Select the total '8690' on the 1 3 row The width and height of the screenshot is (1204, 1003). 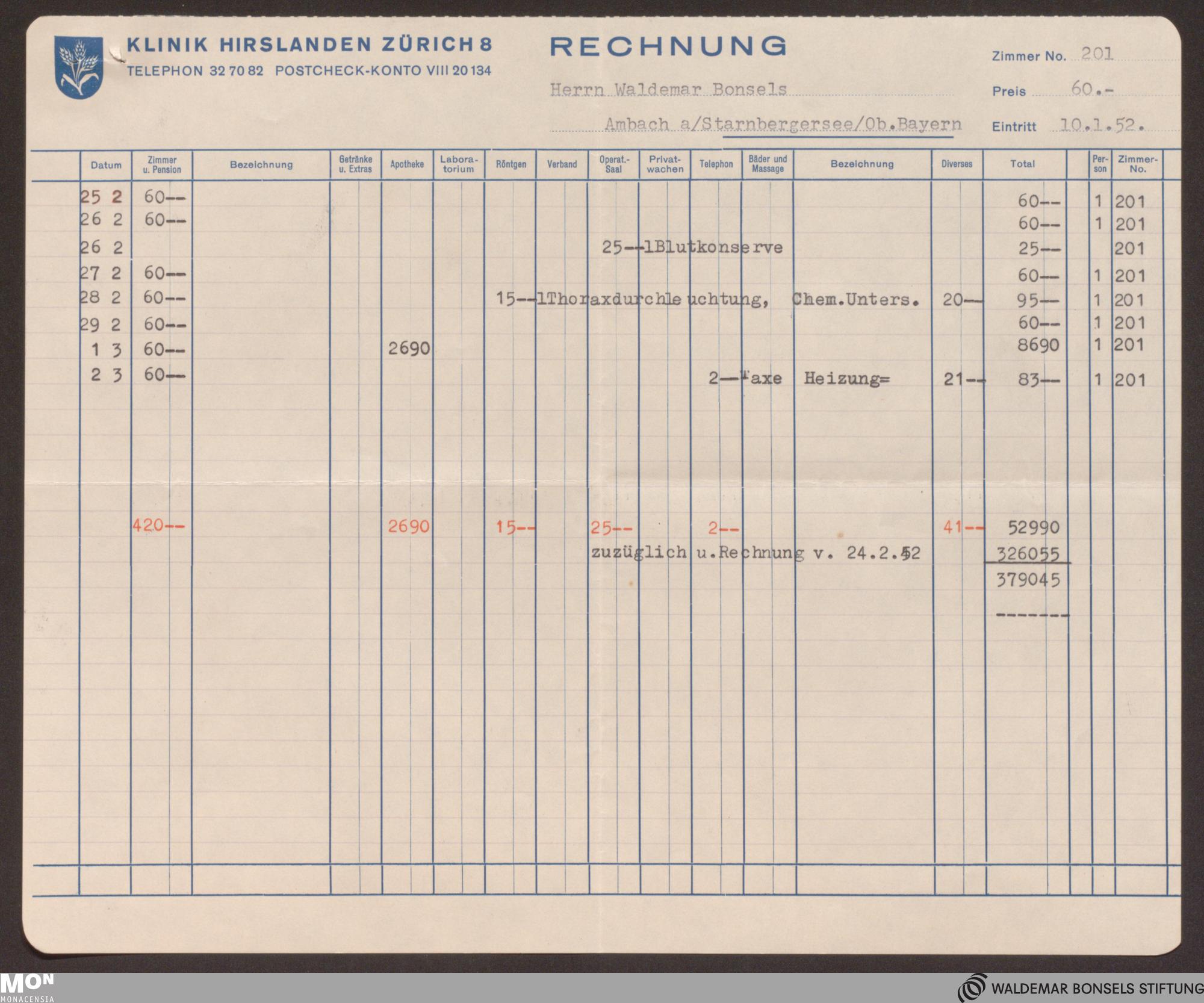click(1039, 345)
